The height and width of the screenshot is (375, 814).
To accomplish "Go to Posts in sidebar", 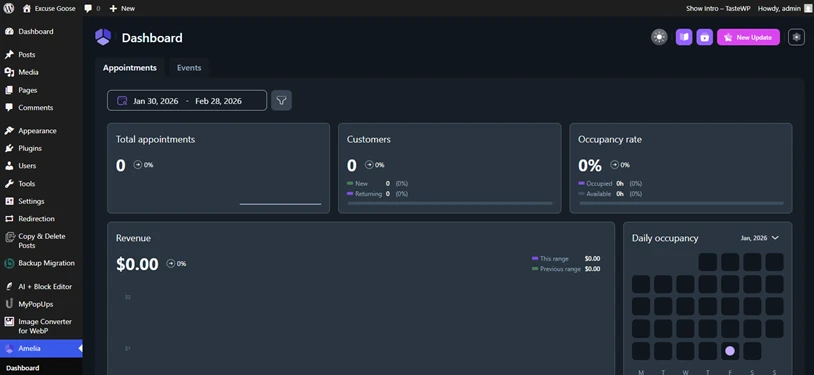I will [41, 55].
